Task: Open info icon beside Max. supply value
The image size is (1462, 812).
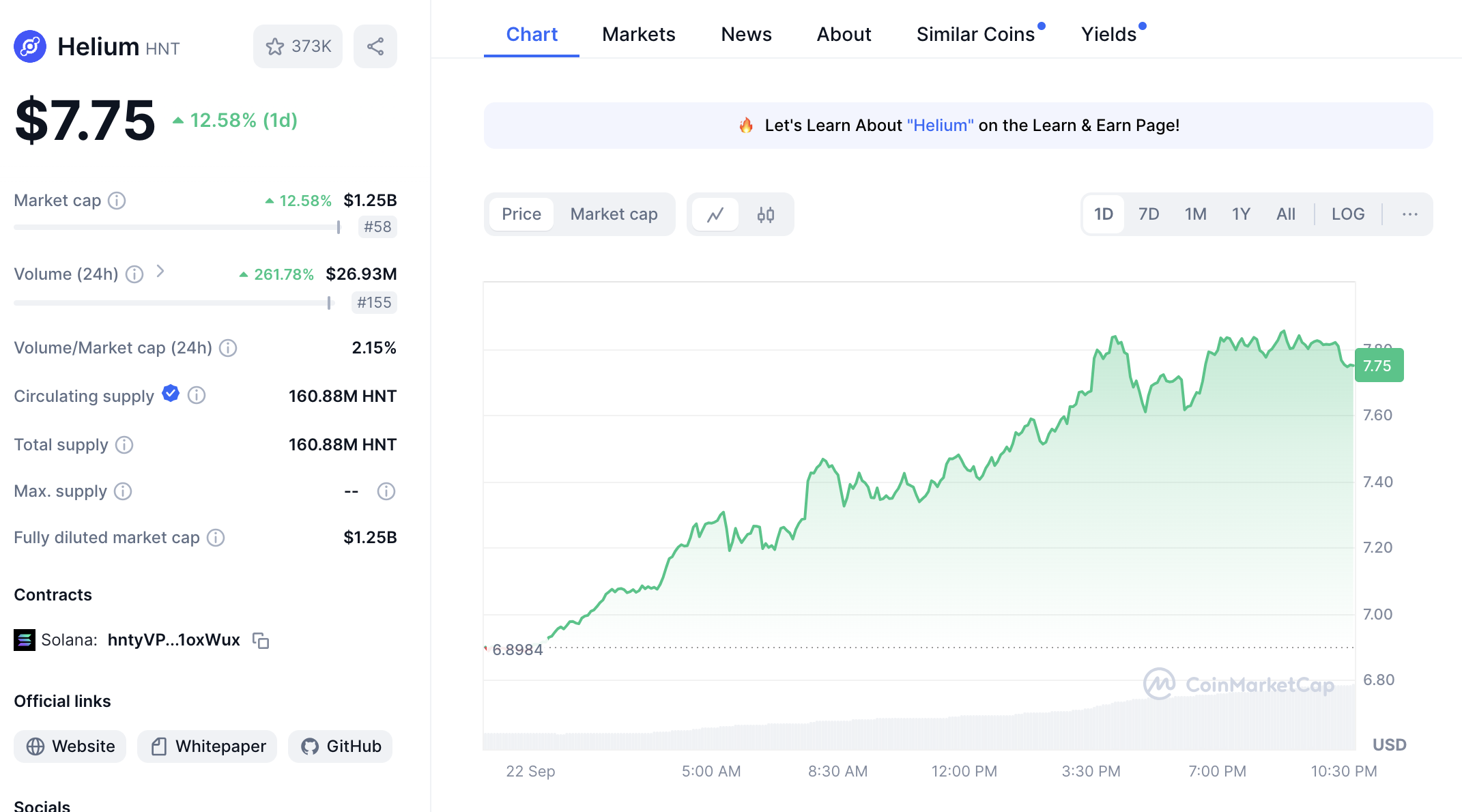Action: [386, 491]
